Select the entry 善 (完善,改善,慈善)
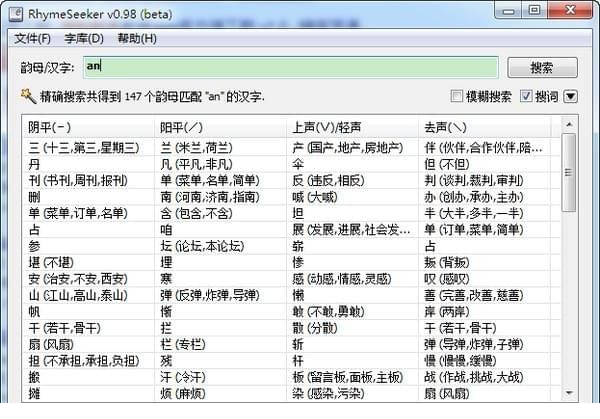The width and height of the screenshot is (600, 419). coord(474,295)
